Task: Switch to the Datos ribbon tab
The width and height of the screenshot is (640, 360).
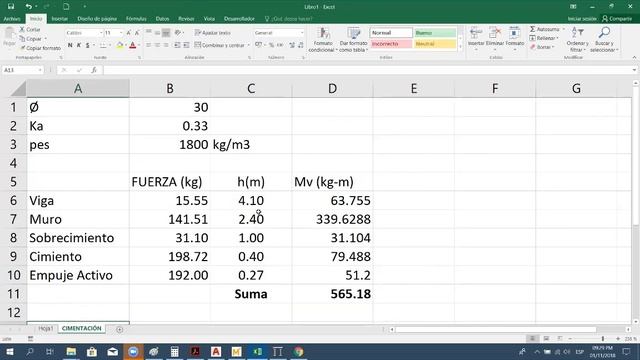Action: click(x=162, y=19)
